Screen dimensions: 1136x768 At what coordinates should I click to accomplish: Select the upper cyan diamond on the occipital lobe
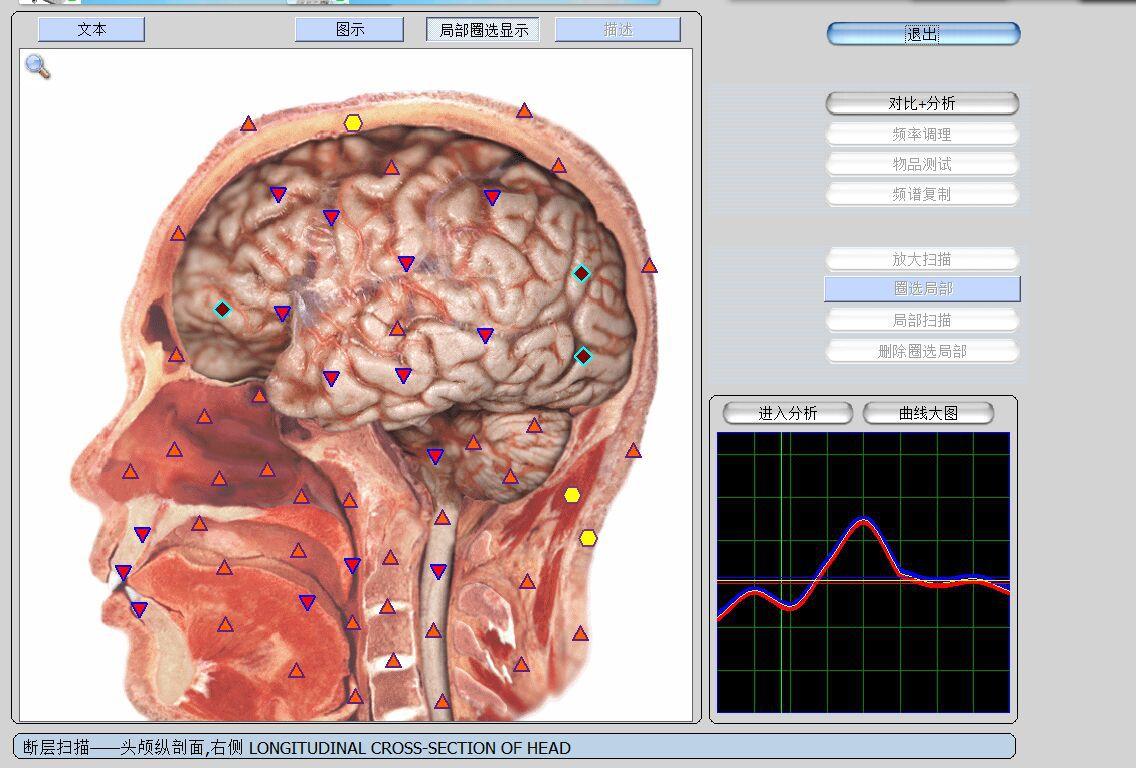pos(582,273)
